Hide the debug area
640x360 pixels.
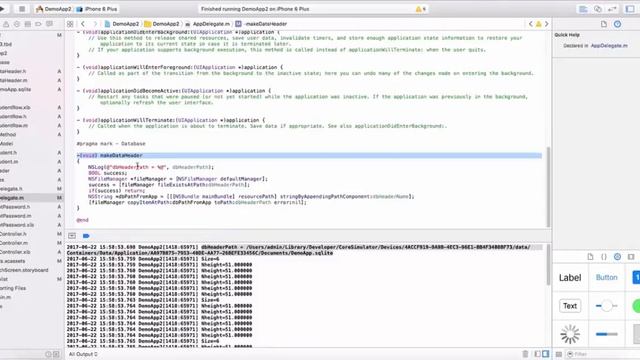(x=72, y=236)
